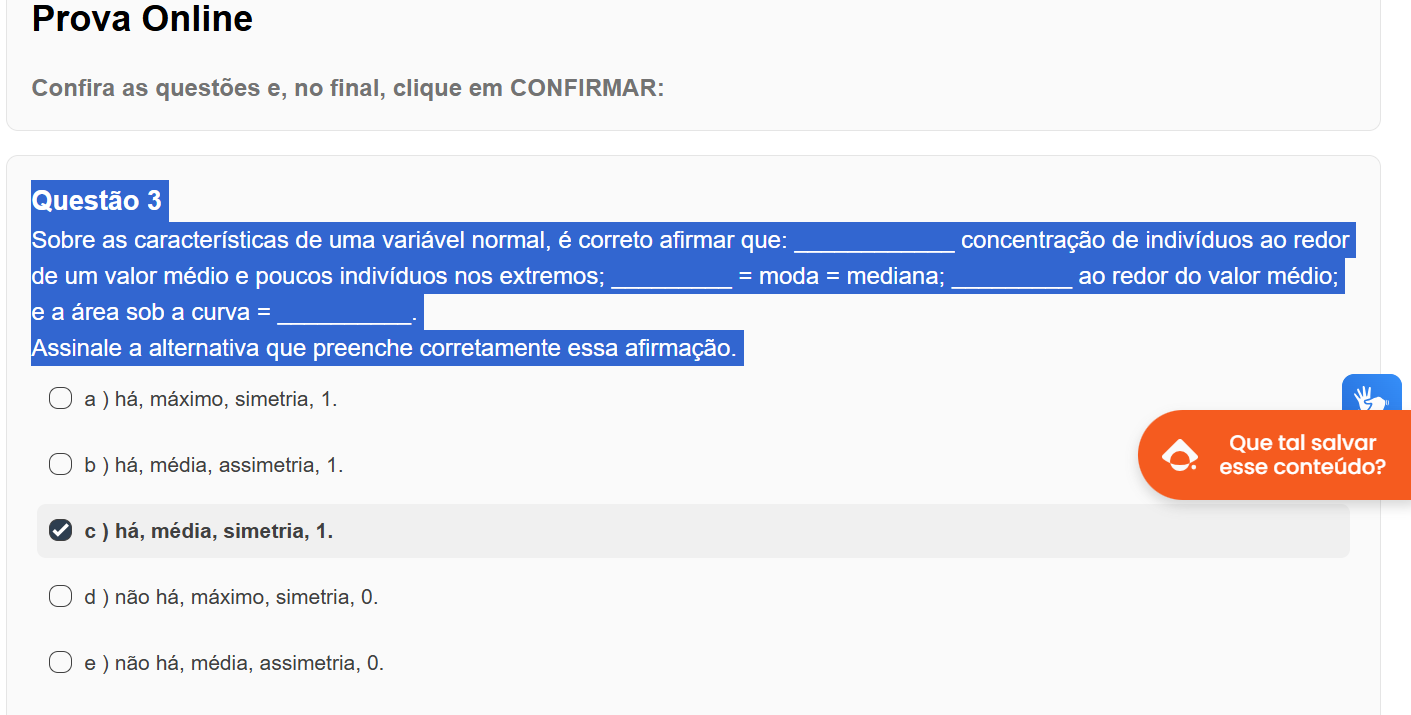This screenshot has width=1411, height=715.
Task: Select radio option d) não há, máximo
Action: [61, 597]
